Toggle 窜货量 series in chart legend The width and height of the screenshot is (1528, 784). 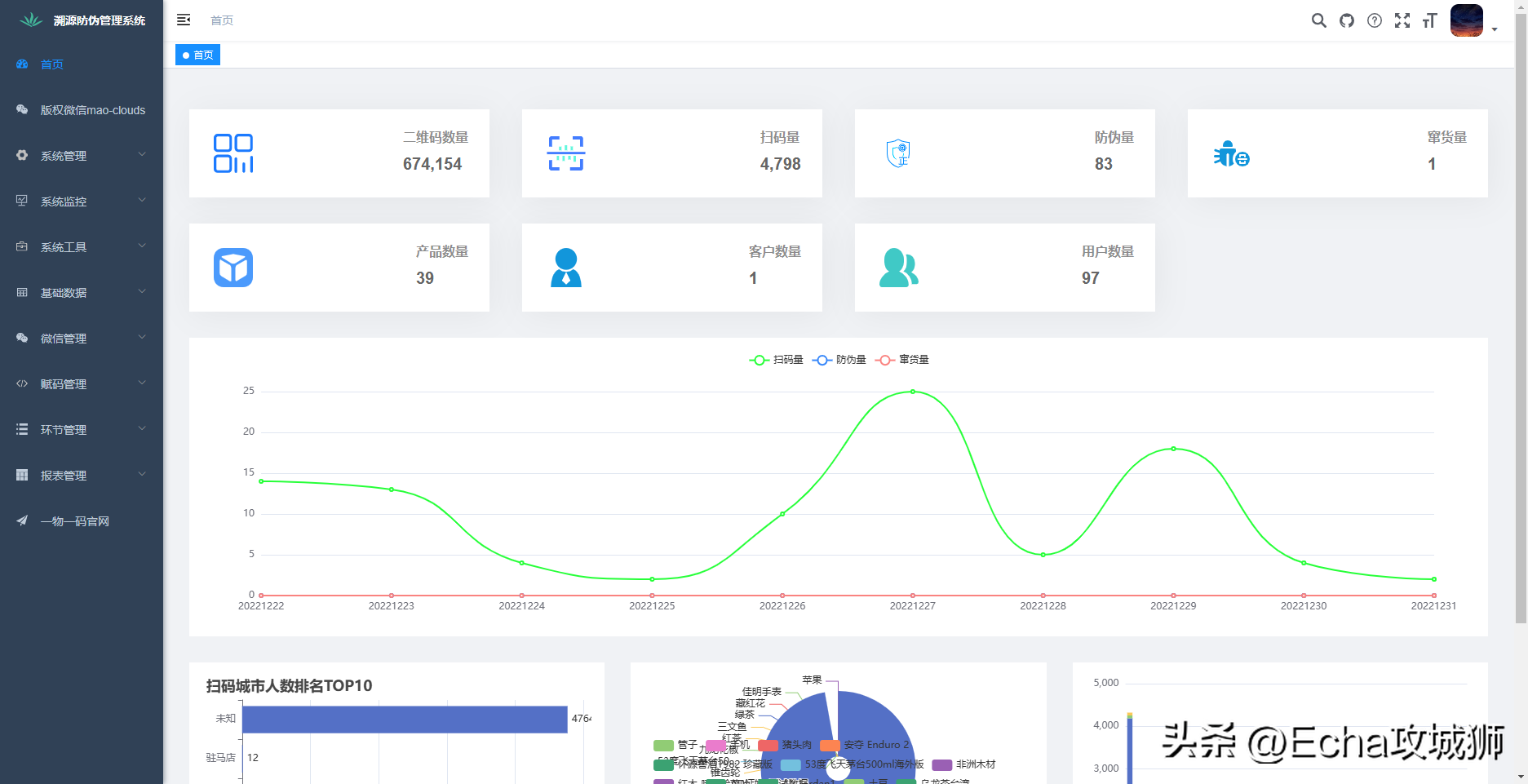(x=902, y=360)
